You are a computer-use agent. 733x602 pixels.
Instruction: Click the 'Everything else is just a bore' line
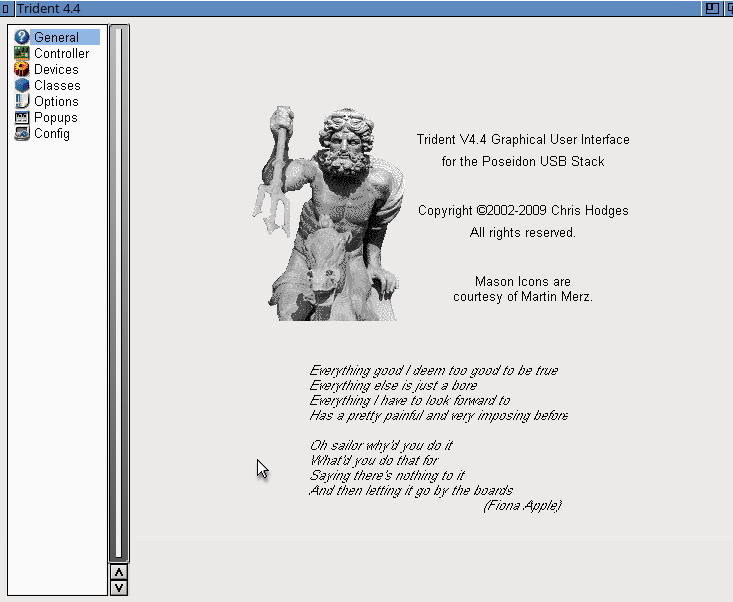click(x=393, y=385)
